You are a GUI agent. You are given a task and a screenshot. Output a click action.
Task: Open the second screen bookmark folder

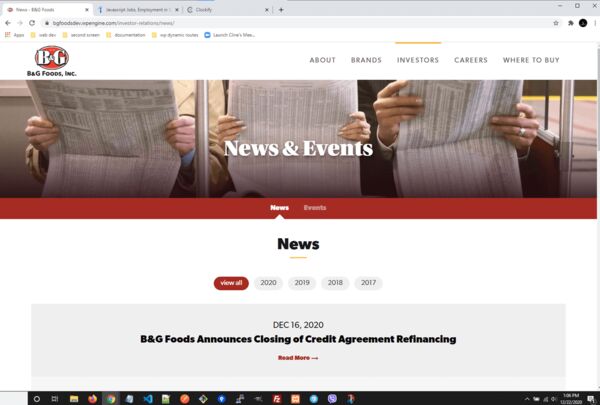coord(81,35)
